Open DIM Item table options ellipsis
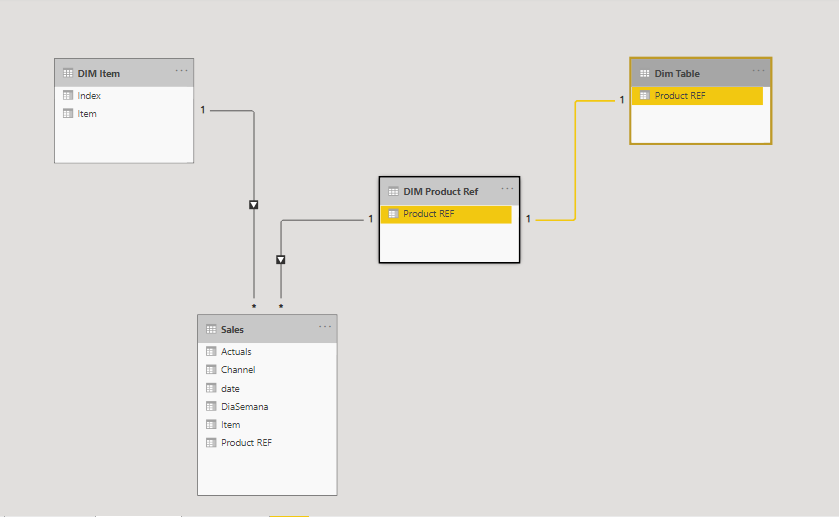Viewport: 839px width, 517px height. coord(181,71)
